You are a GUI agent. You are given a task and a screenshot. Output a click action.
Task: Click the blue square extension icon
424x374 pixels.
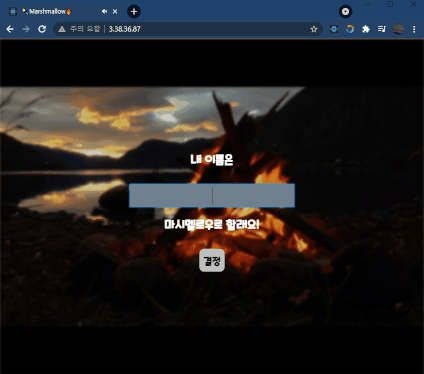tap(334, 29)
